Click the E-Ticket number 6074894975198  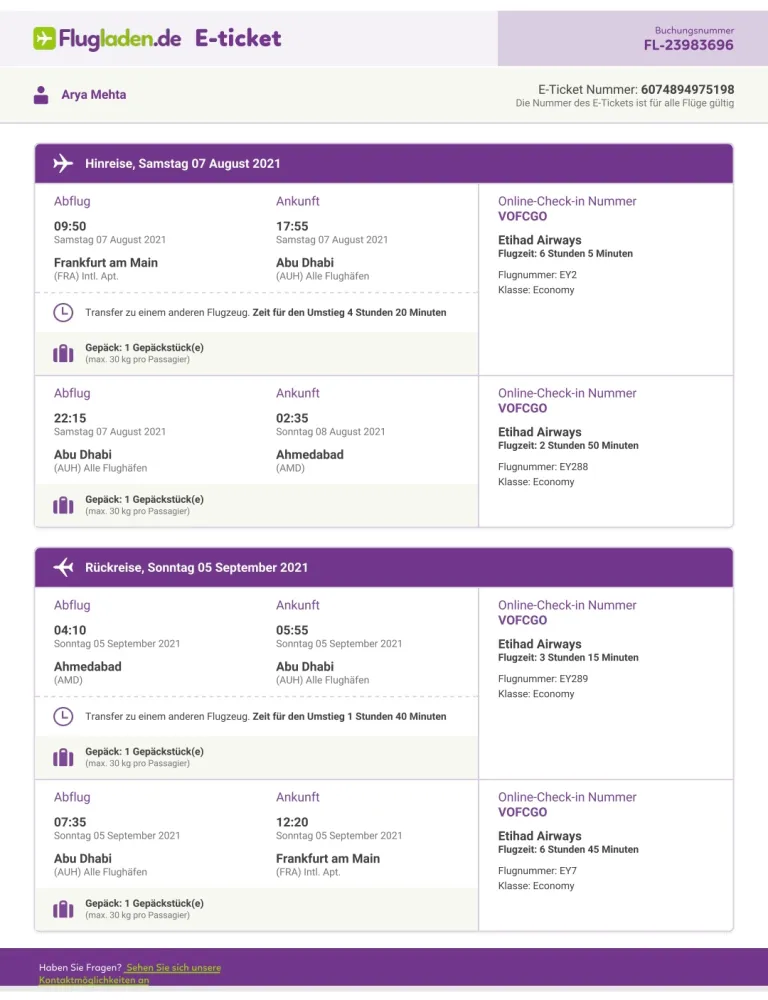pyautogui.click(x=687, y=89)
